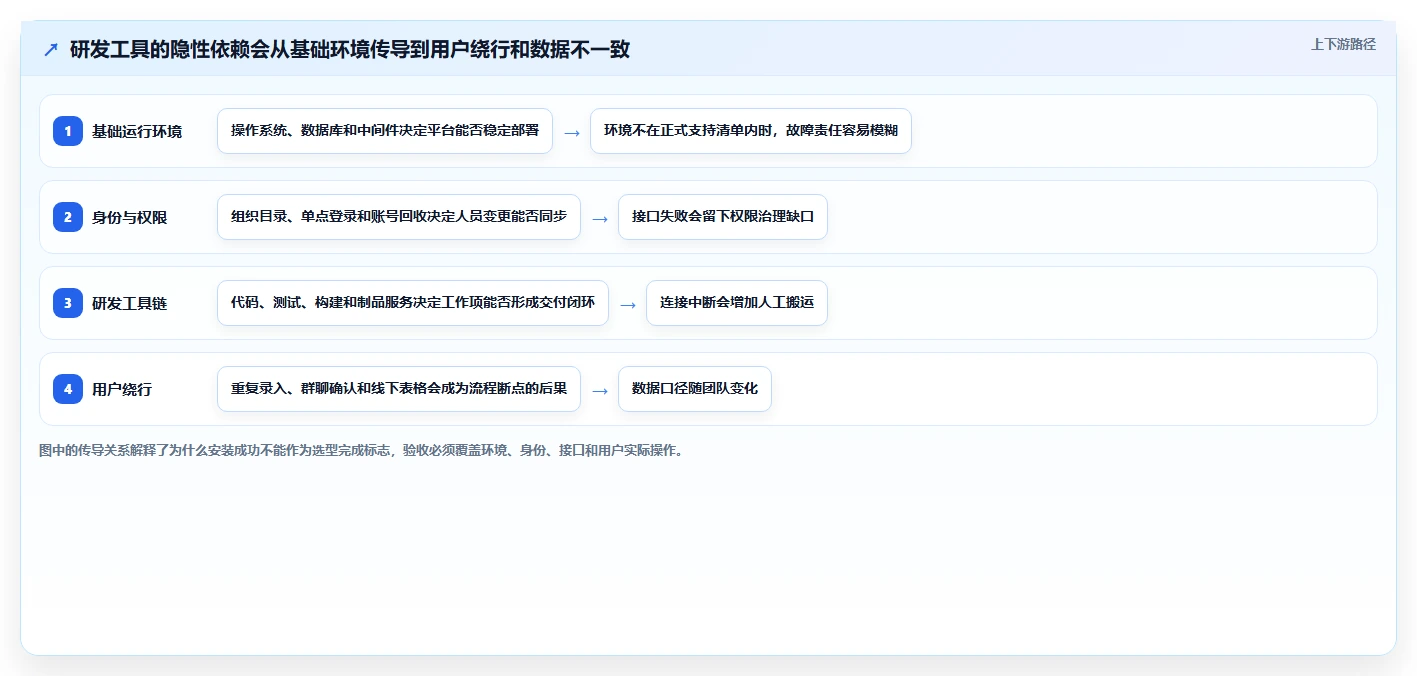1417x676 pixels.
Task: Select the footnote starting 图中的传导关系解释了
Action: pyautogui.click(x=362, y=450)
